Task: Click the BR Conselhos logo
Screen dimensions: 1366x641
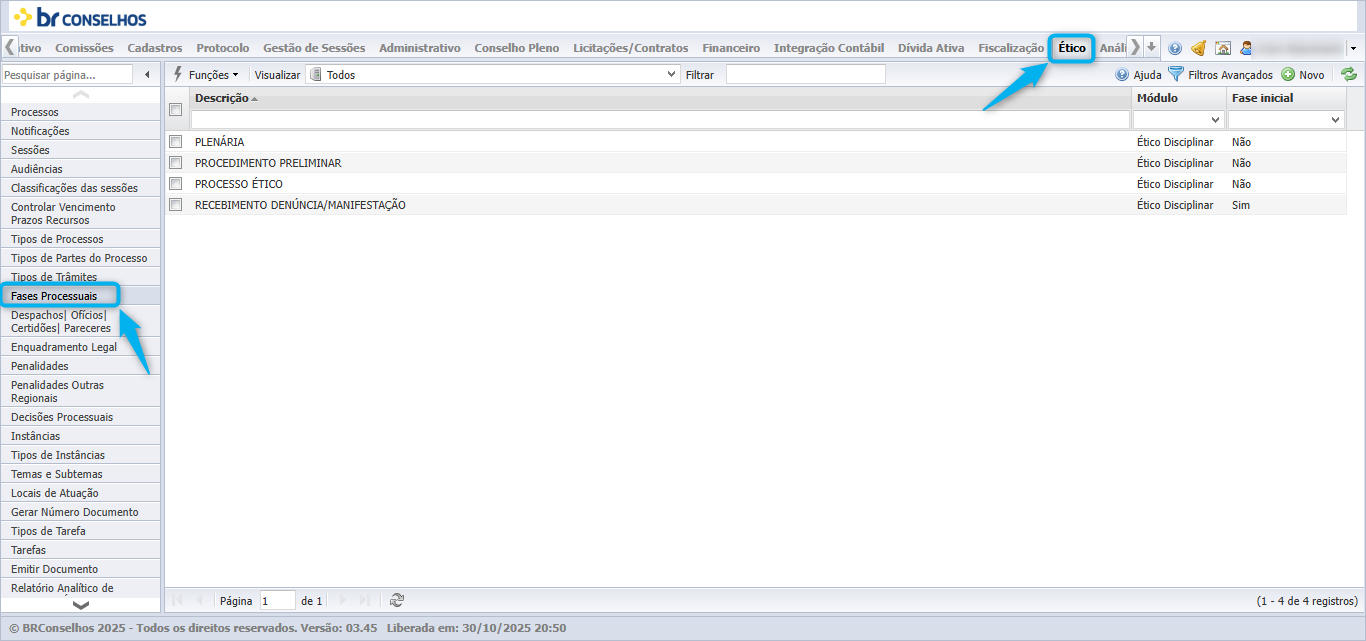Action: 80,17
